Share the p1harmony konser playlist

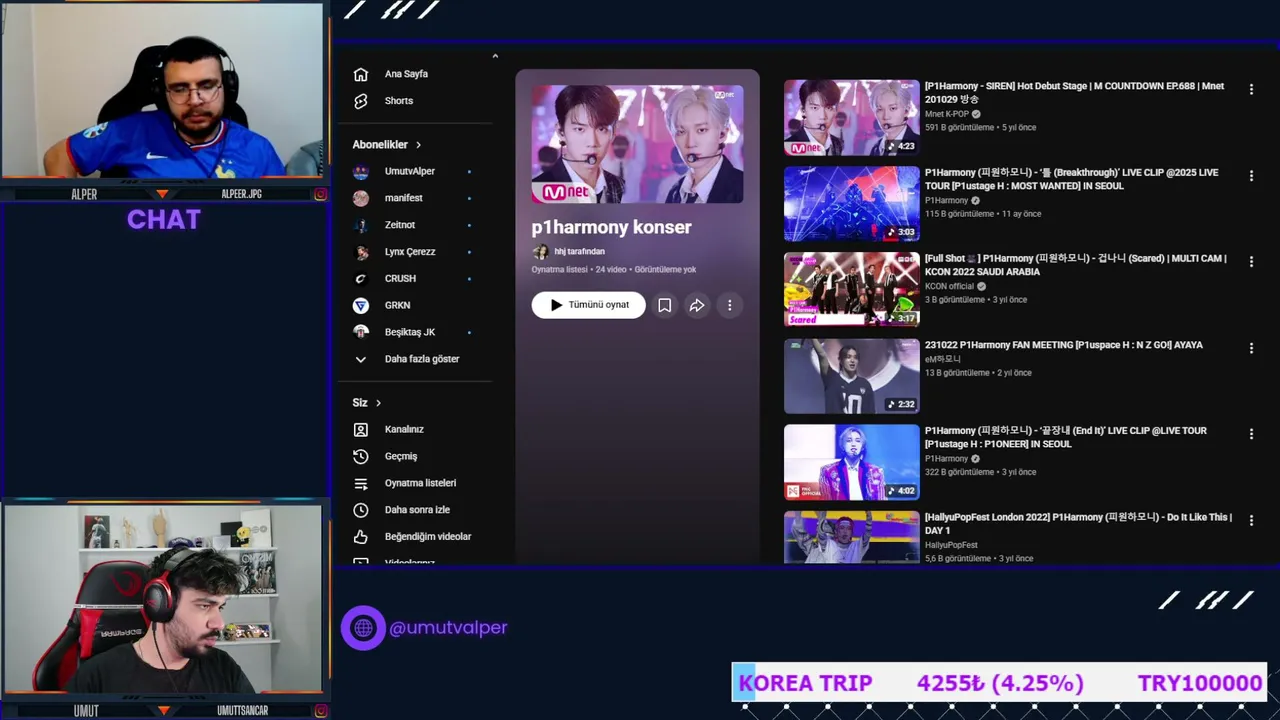coord(697,305)
